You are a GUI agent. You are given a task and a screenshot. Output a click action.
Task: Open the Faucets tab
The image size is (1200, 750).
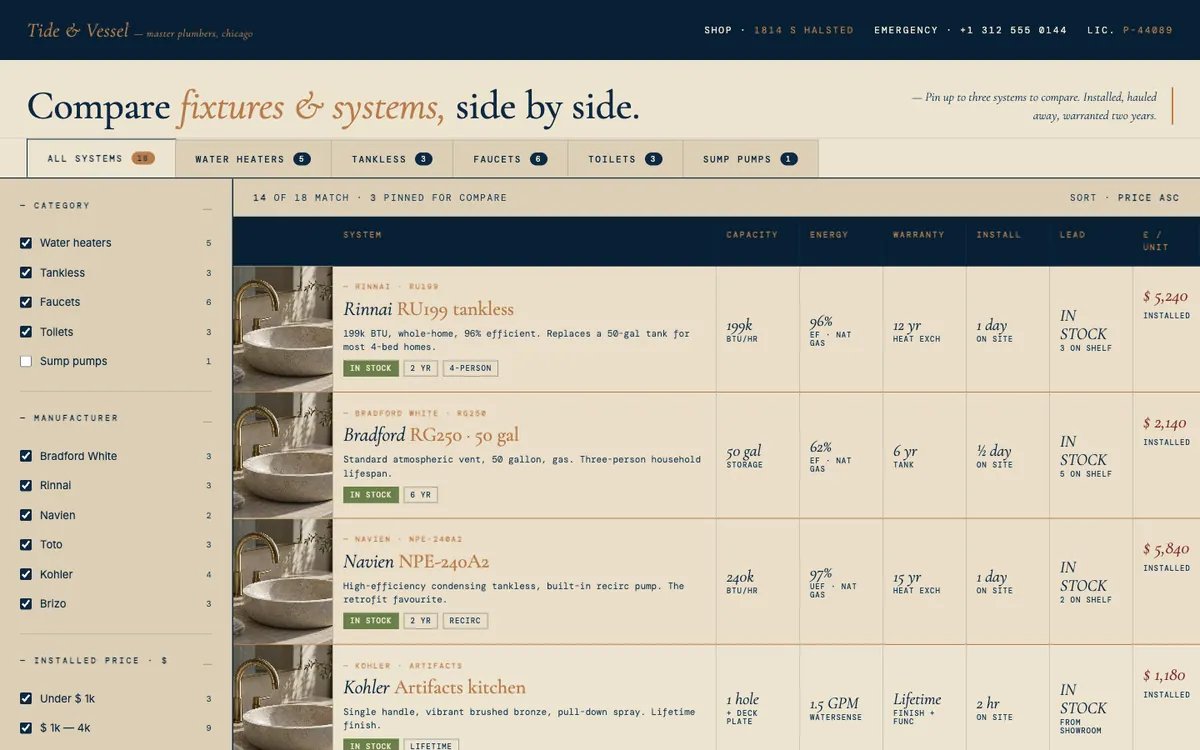pos(510,159)
